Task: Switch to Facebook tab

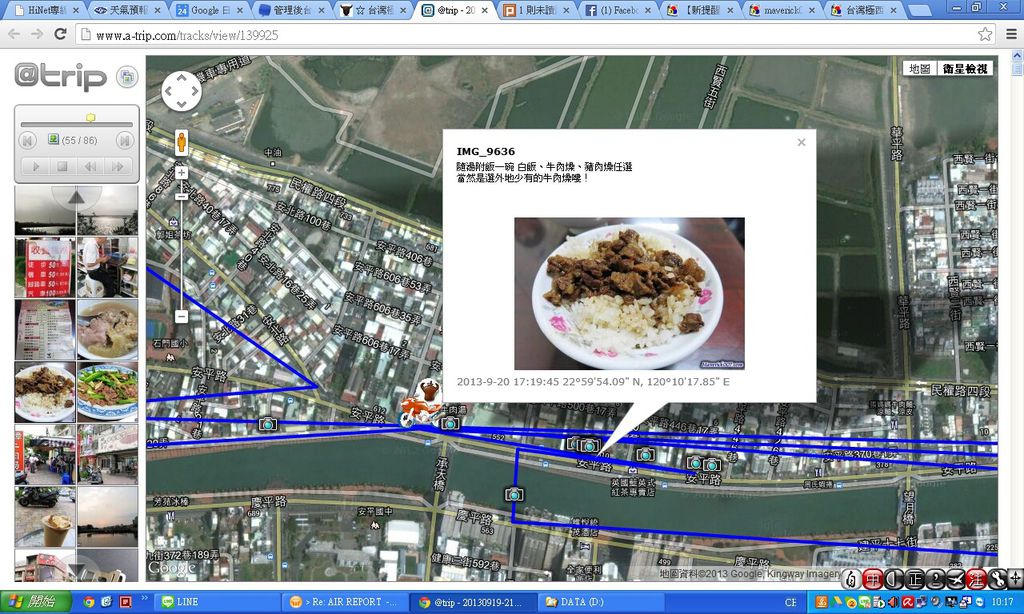Action: [x=618, y=10]
